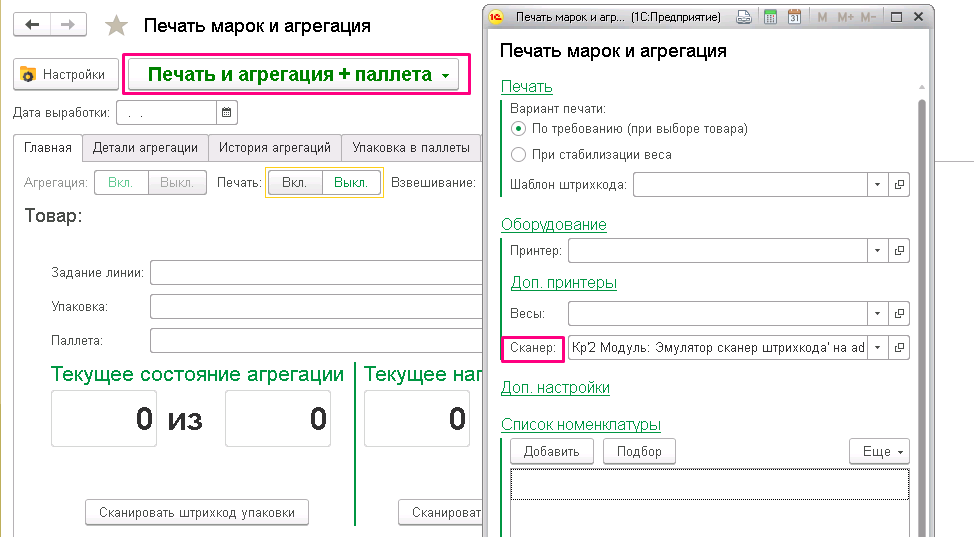Expand the Шаблон штрихкода dropdown arrow
Screen dimensions: 974x537
[877, 185]
